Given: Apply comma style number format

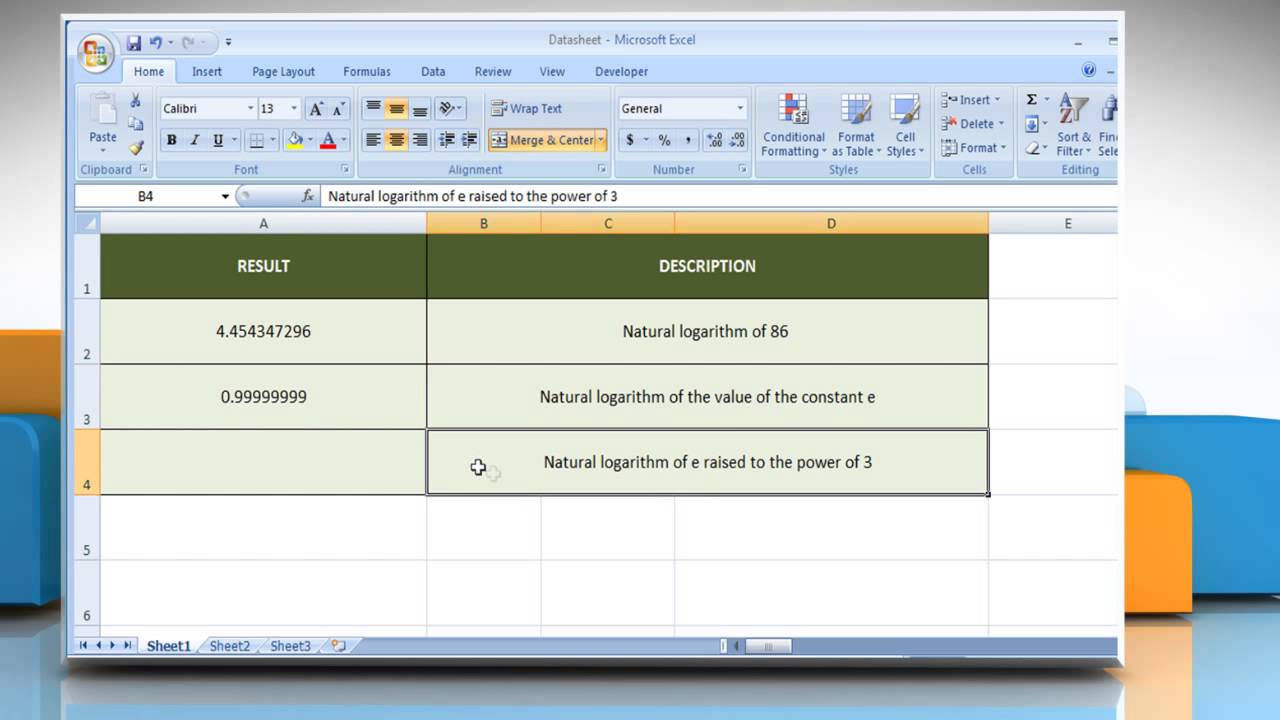Looking at the screenshot, I should [x=689, y=140].
